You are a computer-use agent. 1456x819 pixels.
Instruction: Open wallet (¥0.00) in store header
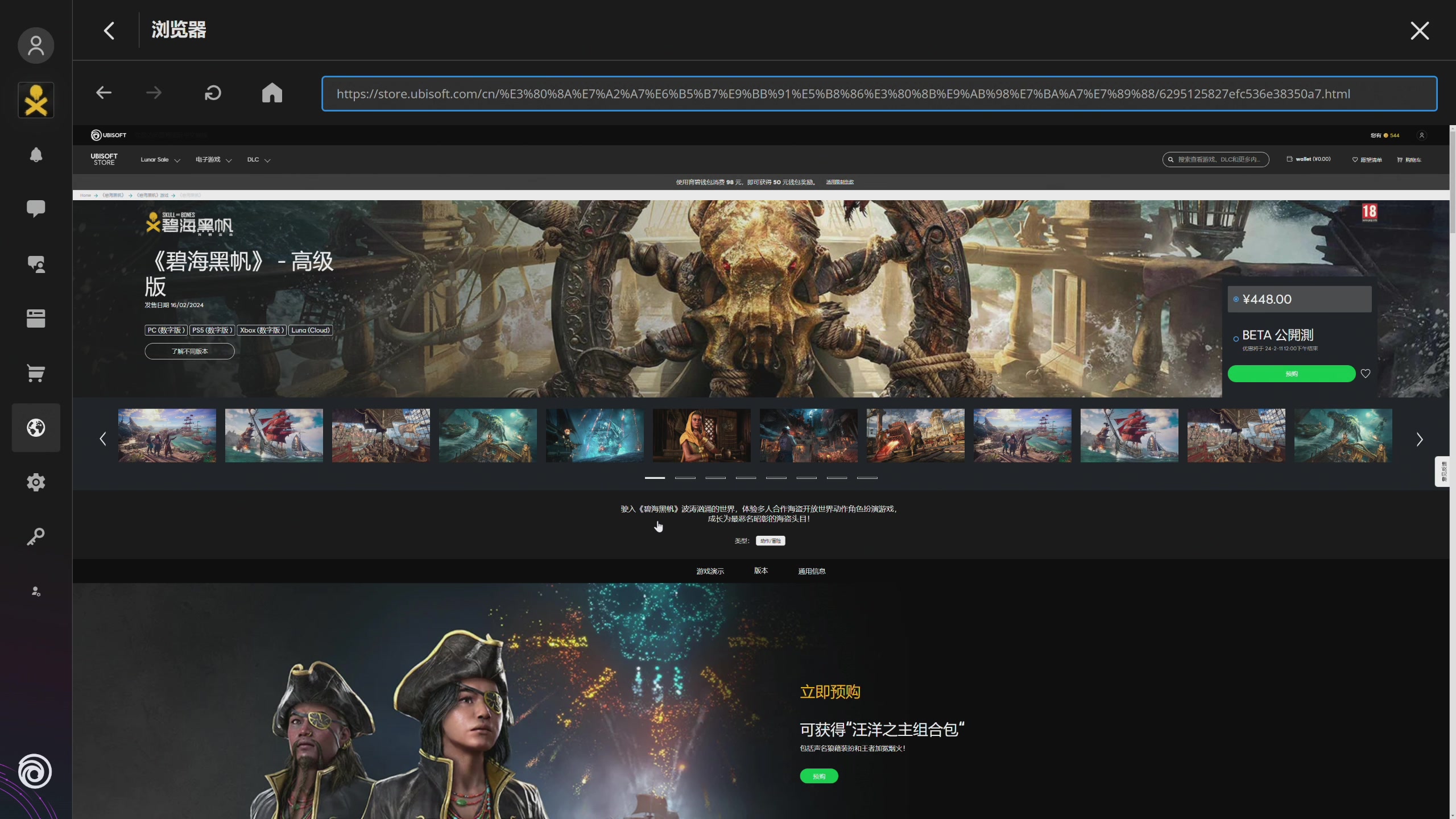coord(1309,159)
